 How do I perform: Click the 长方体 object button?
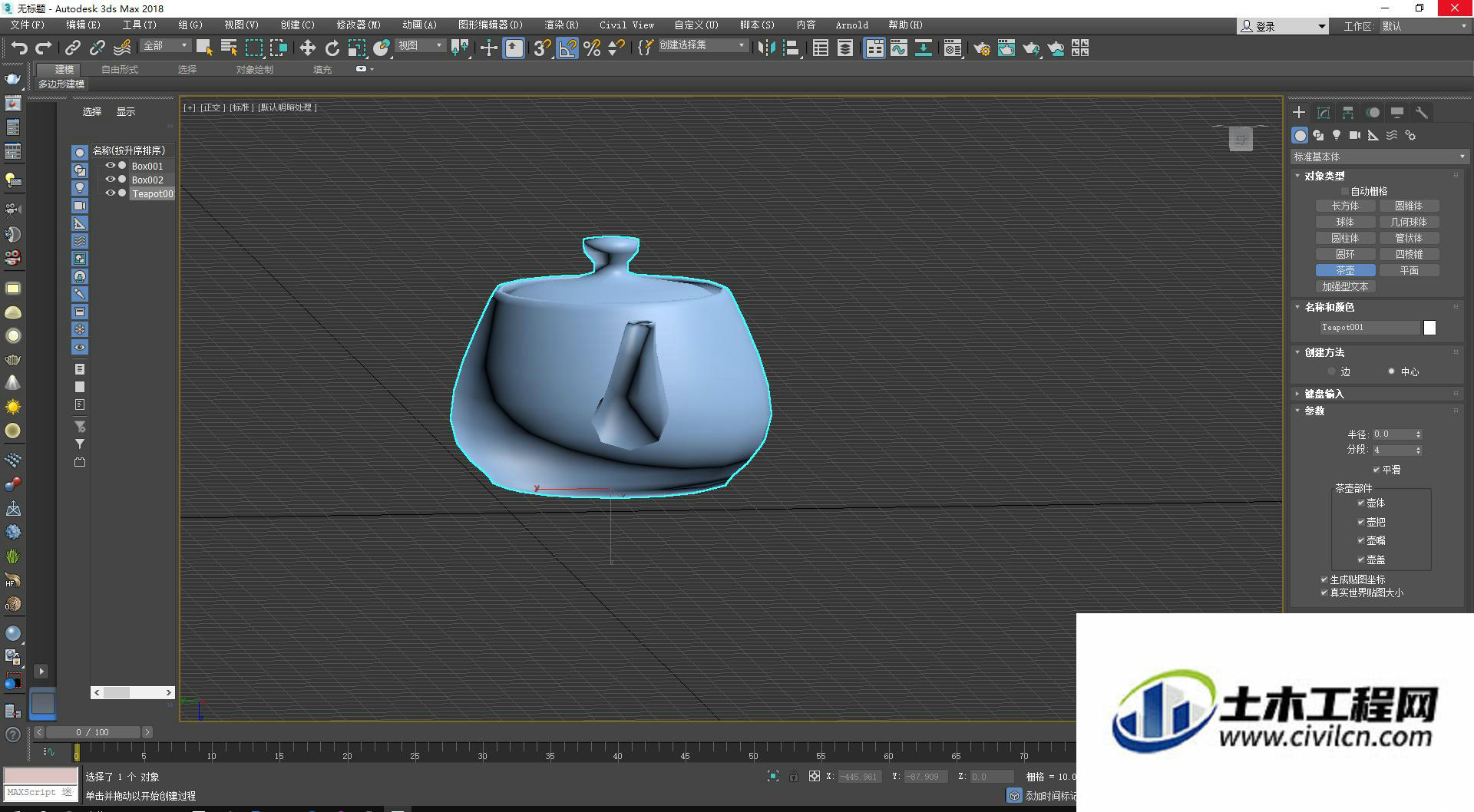[x=1345, y=206]
